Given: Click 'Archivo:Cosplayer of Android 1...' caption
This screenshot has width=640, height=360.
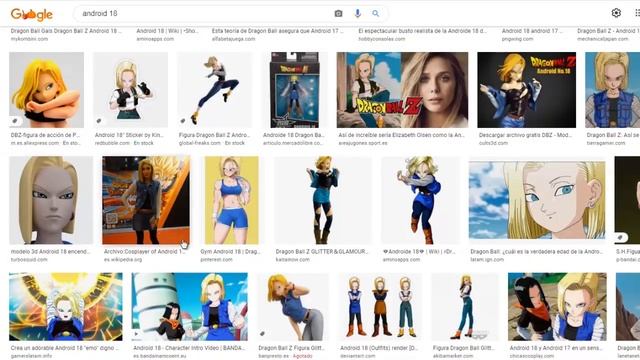Looking at the screenshot, I should (x=144, y=252).
